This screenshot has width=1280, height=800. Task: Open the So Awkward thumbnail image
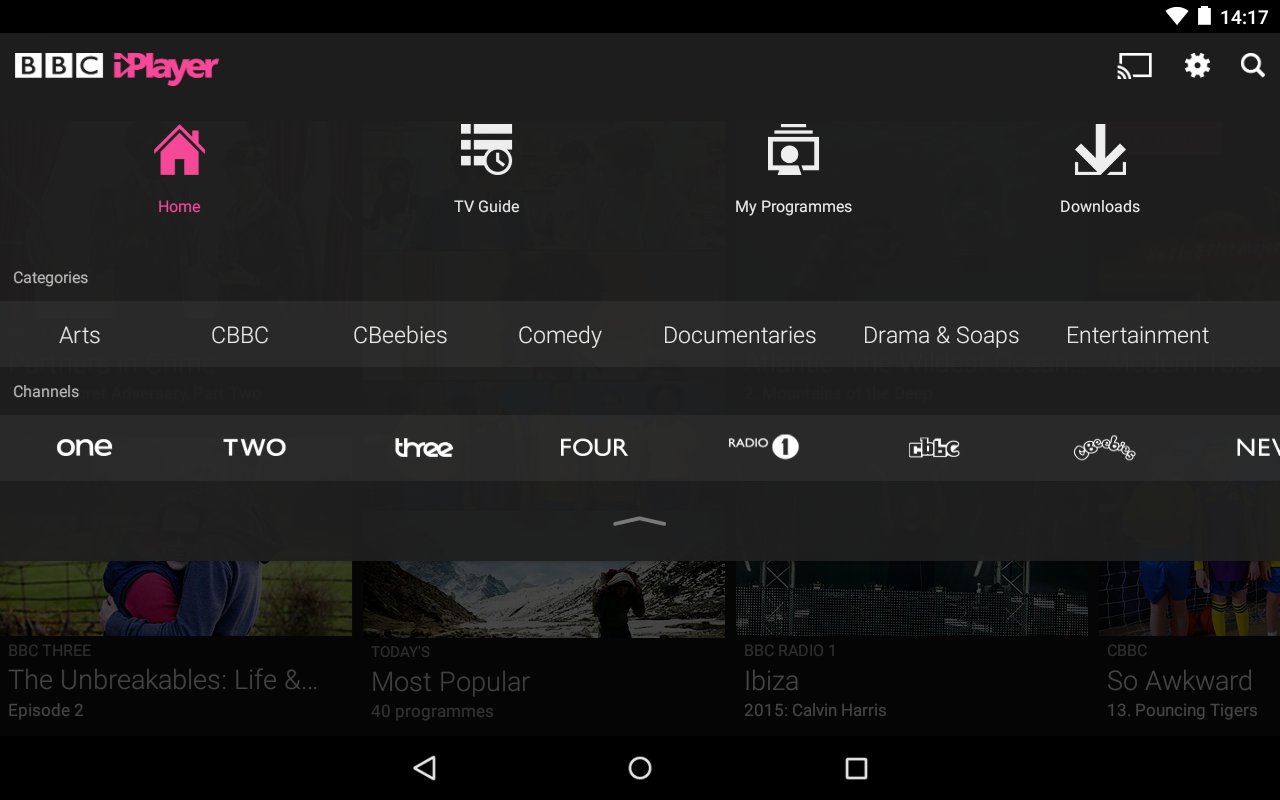click(1189, 598)
